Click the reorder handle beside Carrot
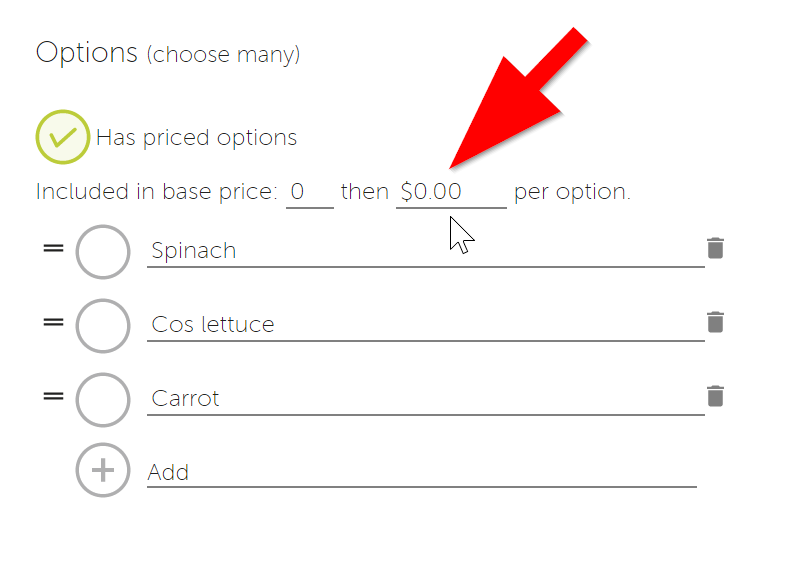Image resolution: width=807 pixels, height=577 pixels. [54, 396]
